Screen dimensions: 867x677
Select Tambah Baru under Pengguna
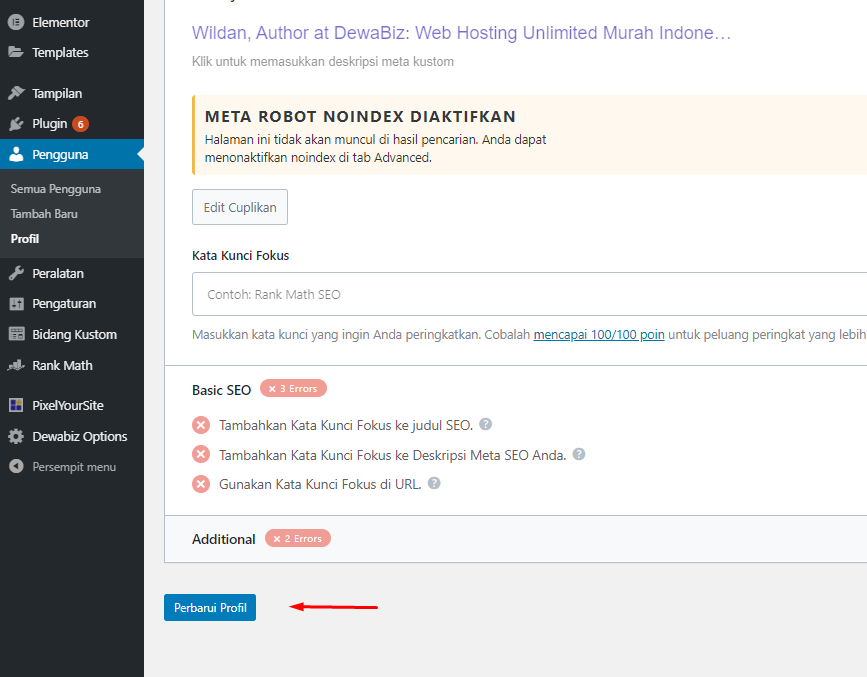pos(44,214)
